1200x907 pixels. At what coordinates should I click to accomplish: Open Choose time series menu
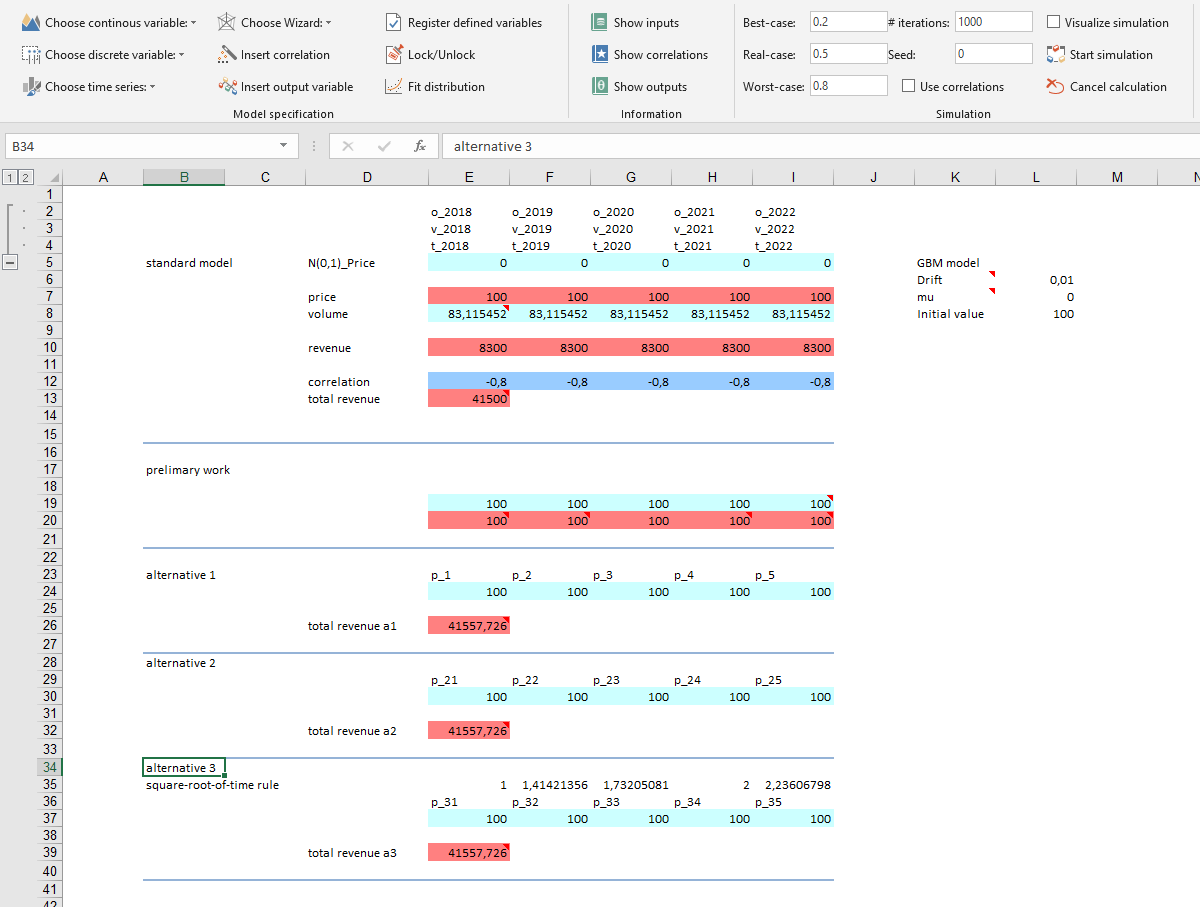pyautogui.click(x=152, y=87)
